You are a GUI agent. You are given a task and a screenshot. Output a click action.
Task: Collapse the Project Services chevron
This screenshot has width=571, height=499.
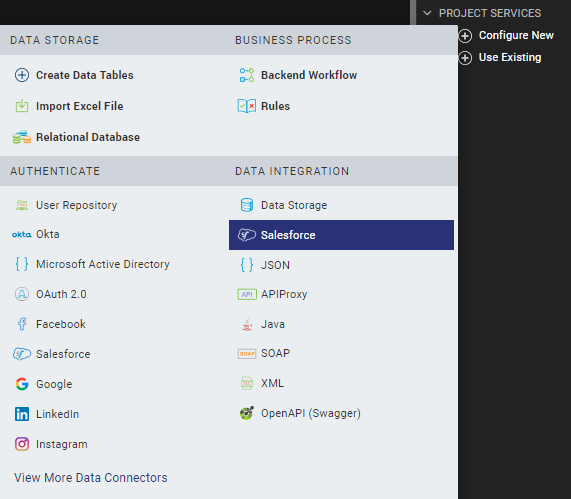click(x=427, y=13)
